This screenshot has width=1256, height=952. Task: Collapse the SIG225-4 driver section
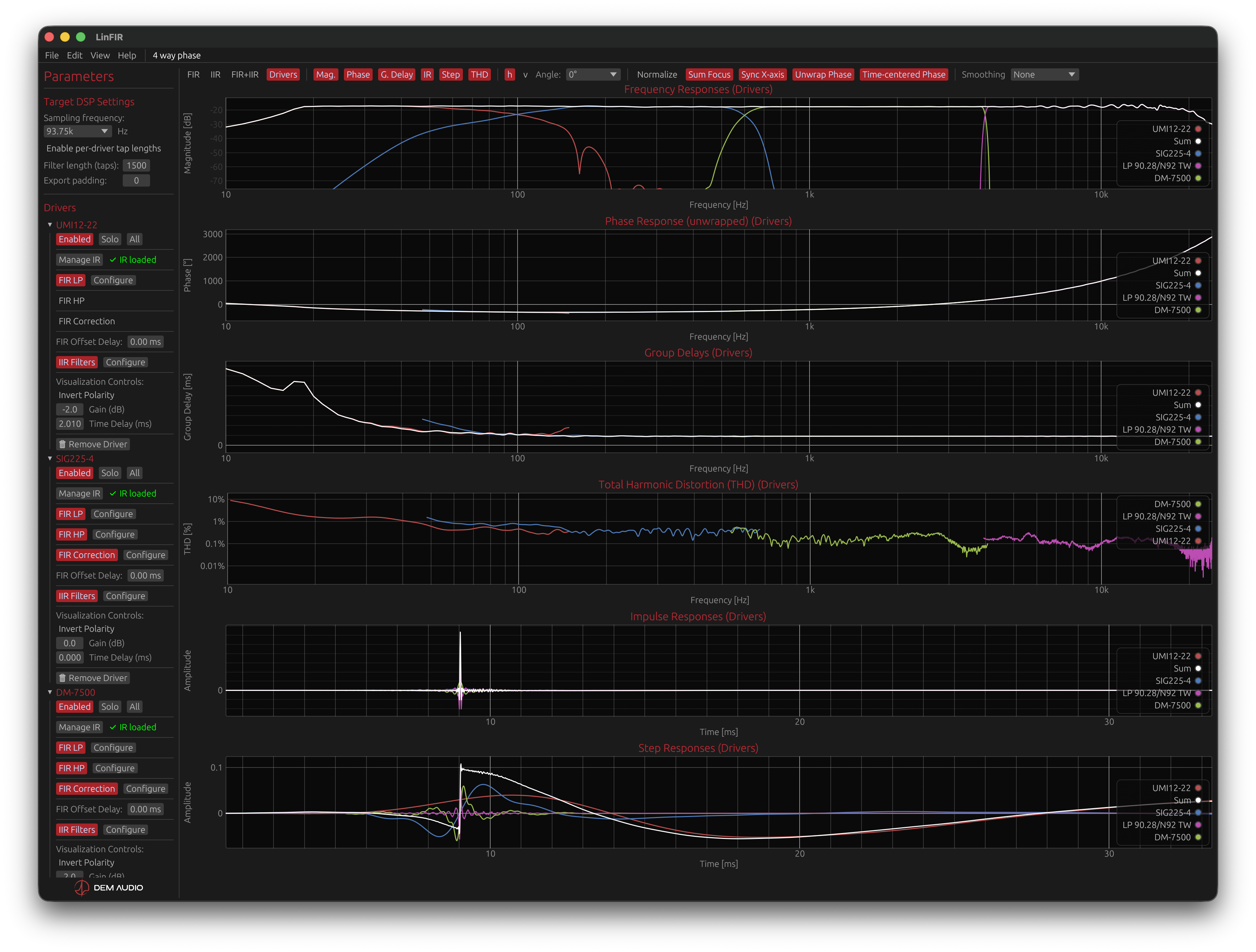point(50,459)
